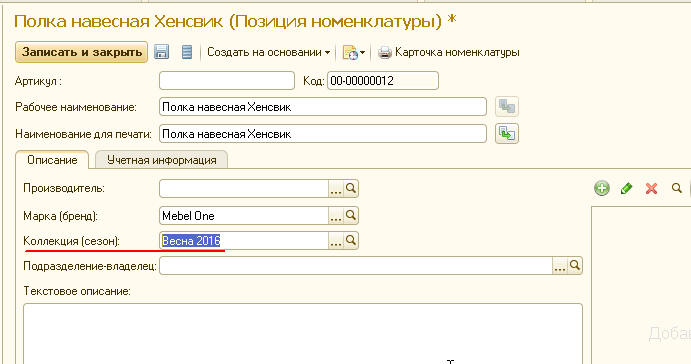Save the item with the floppy disk icon
Screen dimensions: 691x364
[x=162, y=52]
